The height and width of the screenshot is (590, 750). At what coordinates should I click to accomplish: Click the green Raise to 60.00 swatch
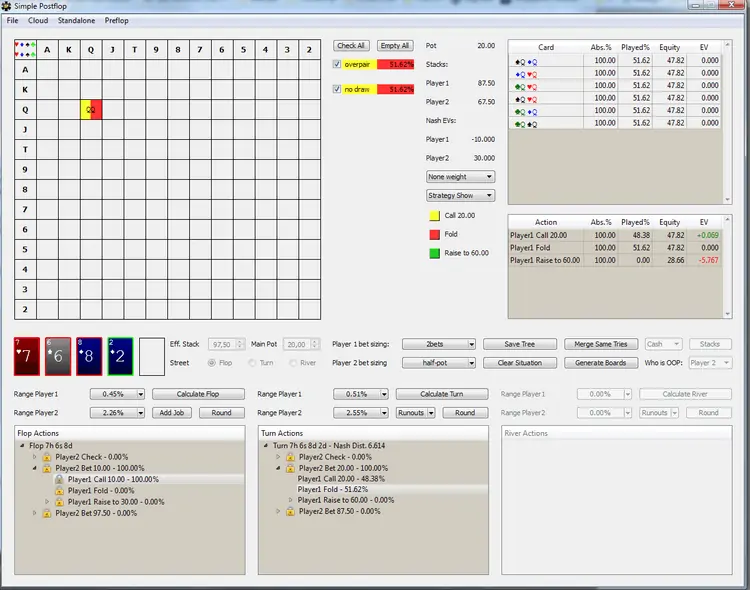click(434, 253)
